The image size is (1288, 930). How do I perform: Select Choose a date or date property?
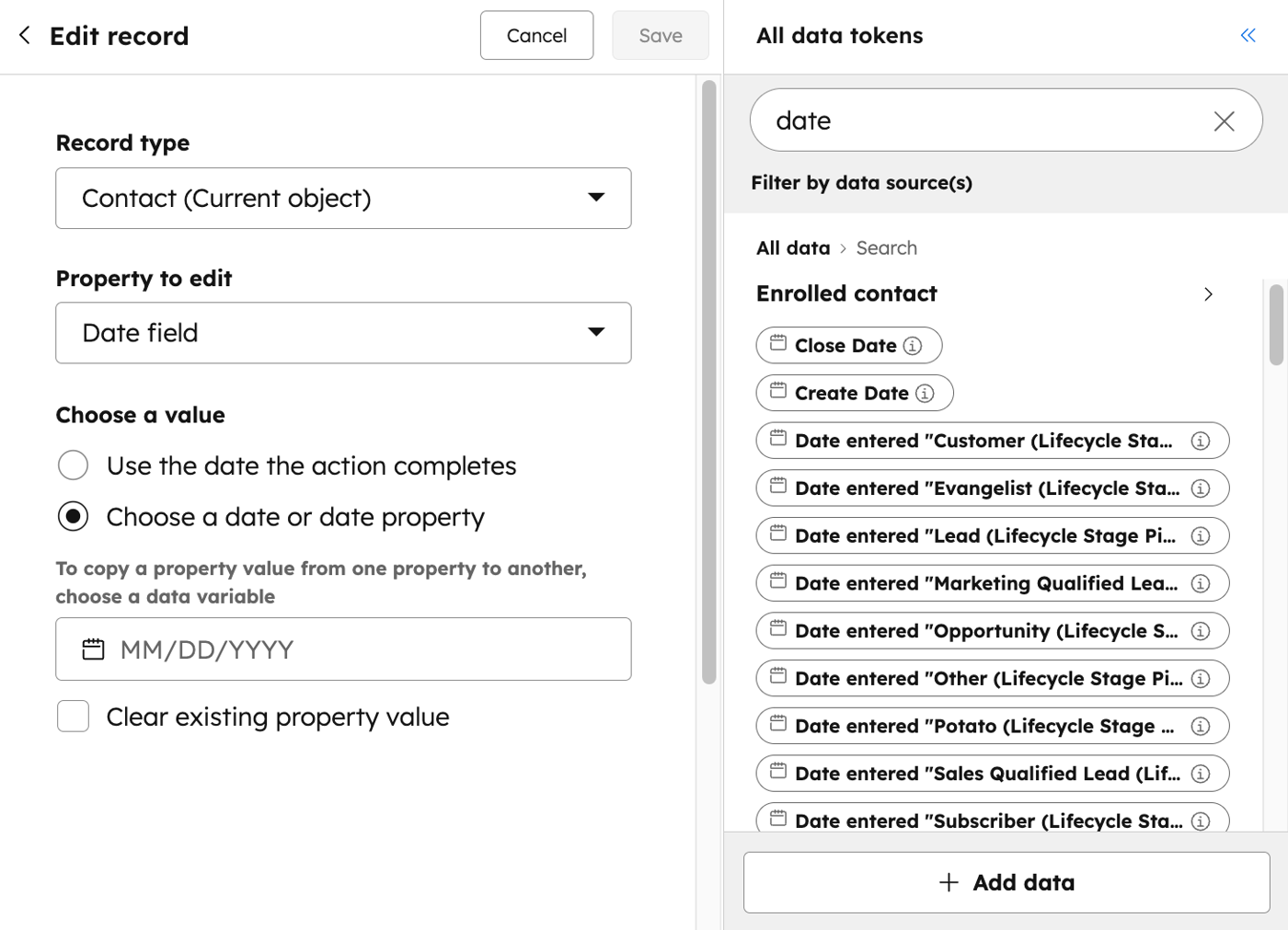73,517
